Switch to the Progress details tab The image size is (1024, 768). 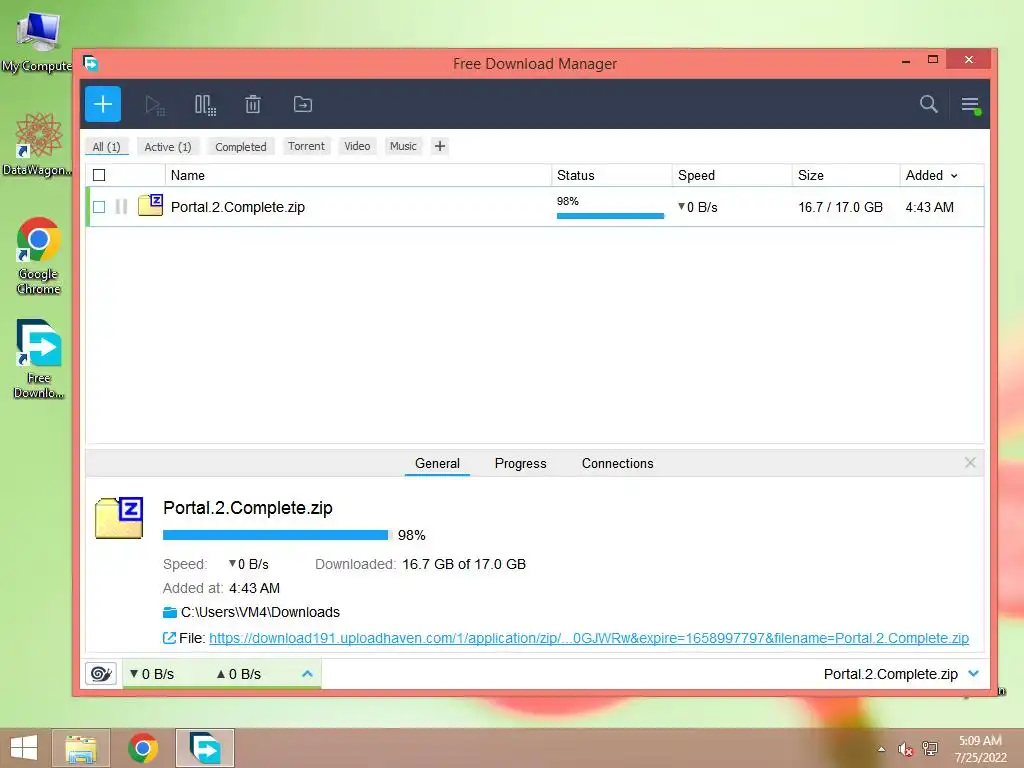[x=520, y=463]
